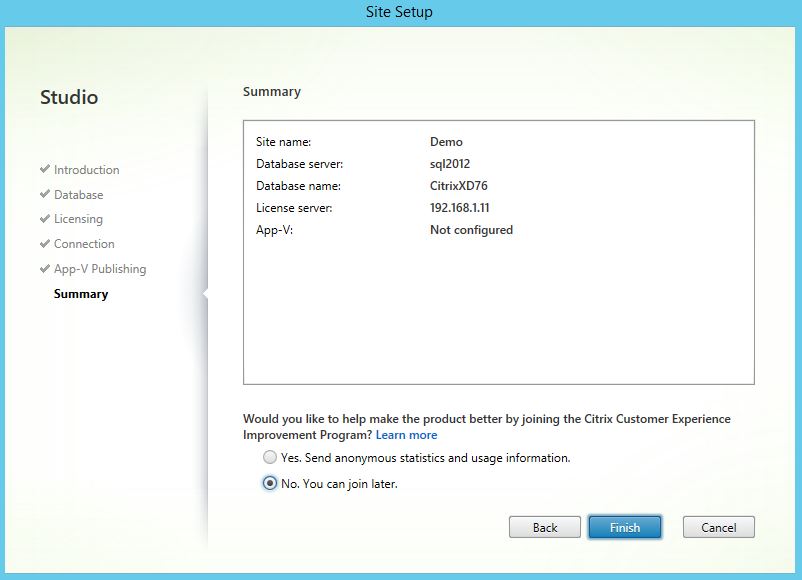Image resolution: width=802 pixels, height=580 pixels.
Task: Go to the Summary step in sidebar
Action: [81, 294]
